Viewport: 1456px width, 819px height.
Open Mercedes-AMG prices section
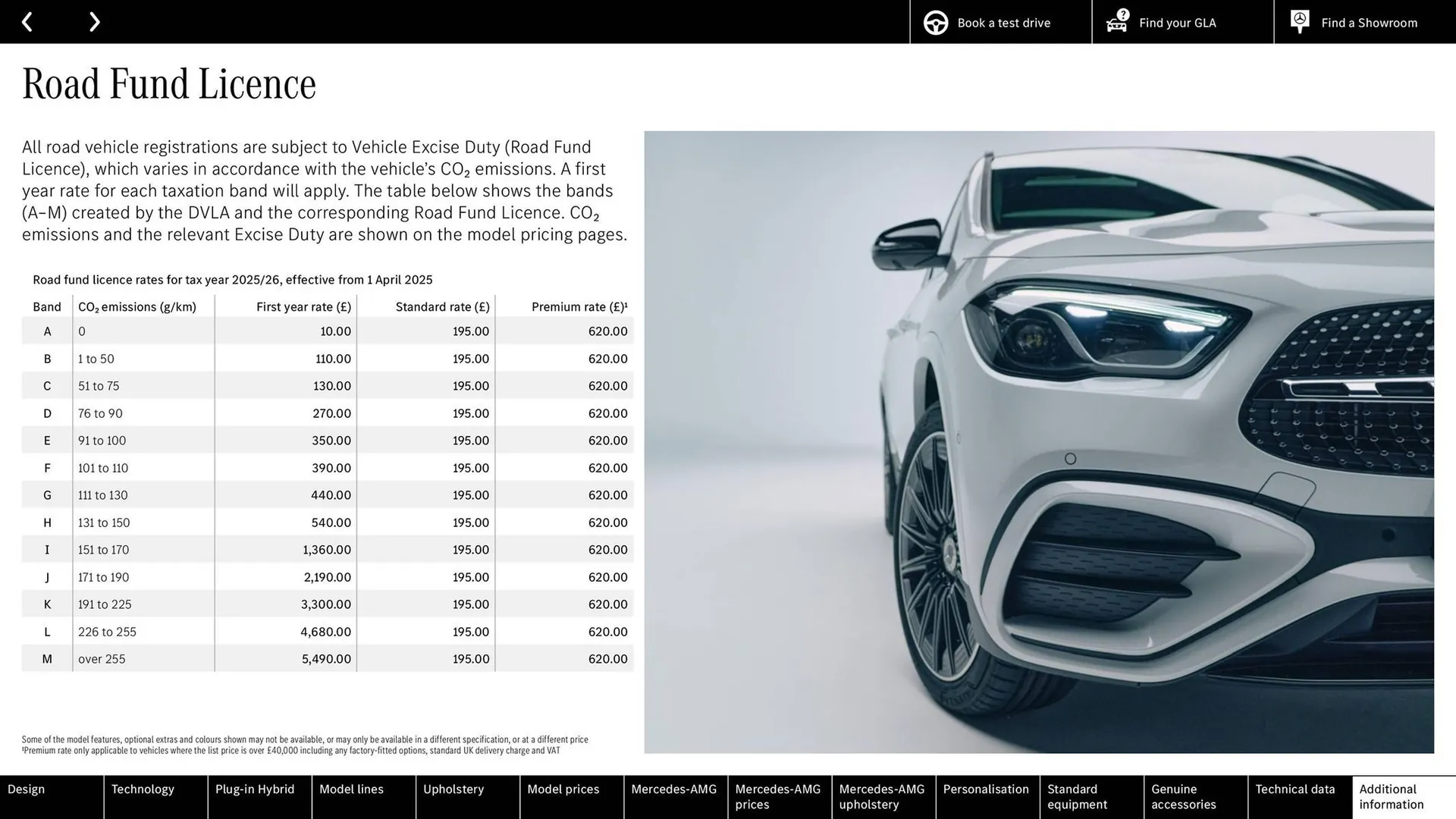click(x=777, y=796)
